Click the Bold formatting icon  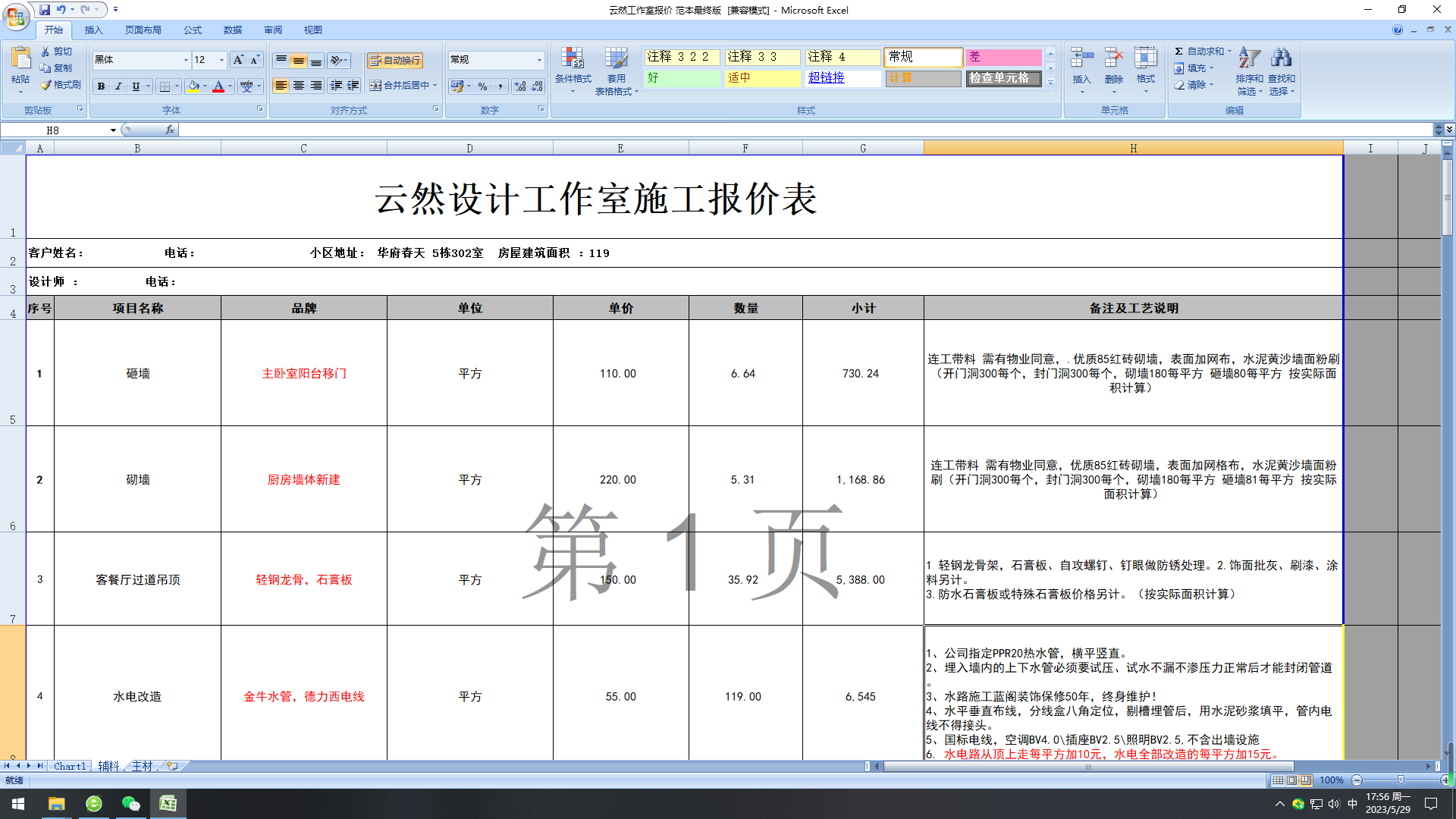(x=101, y=86)
